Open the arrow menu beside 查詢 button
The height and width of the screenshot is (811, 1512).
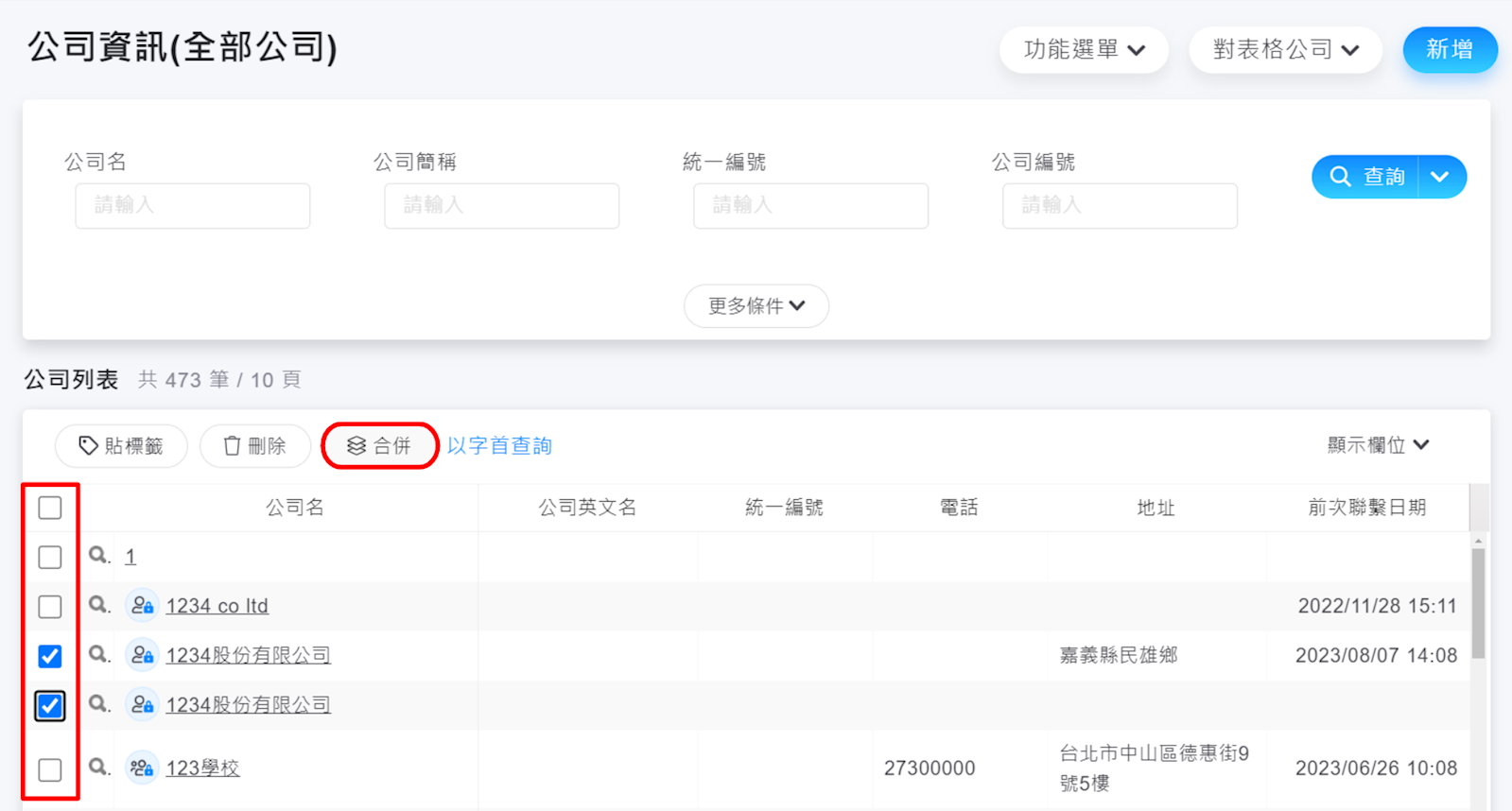pyautogui.click(x=1440, y=177)
